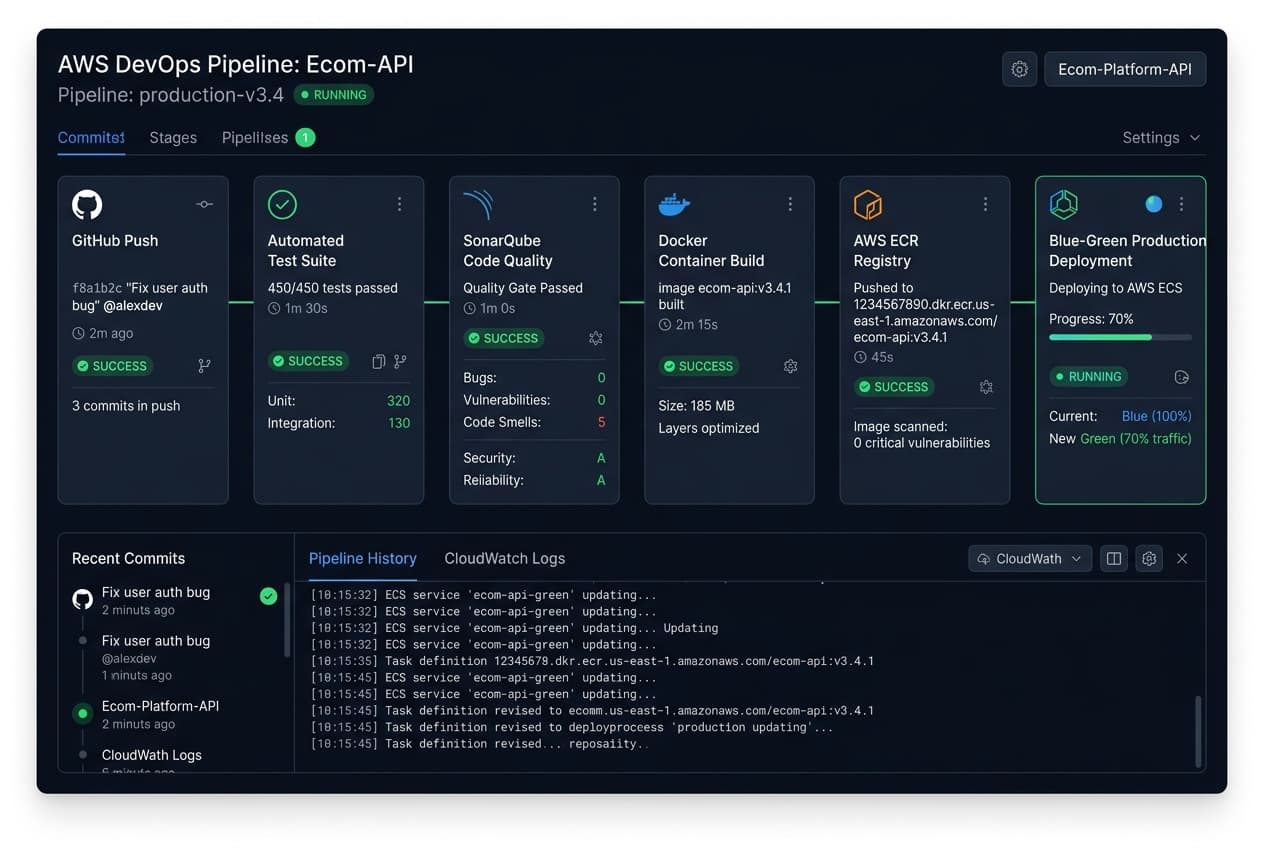Close the log panel with the X icon
1264x848 pixels.
1182,558
